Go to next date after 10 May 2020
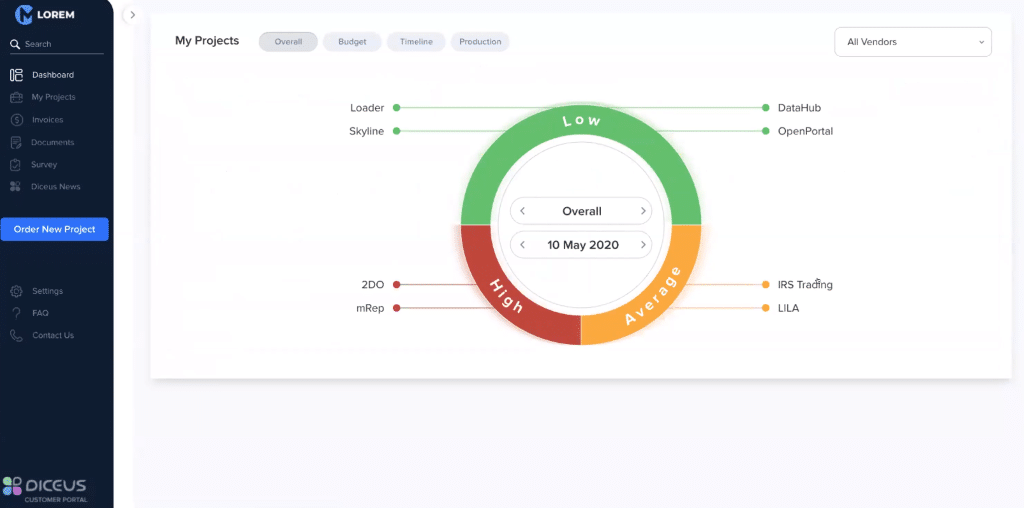 pyautogui.click(x=642, y=245)
